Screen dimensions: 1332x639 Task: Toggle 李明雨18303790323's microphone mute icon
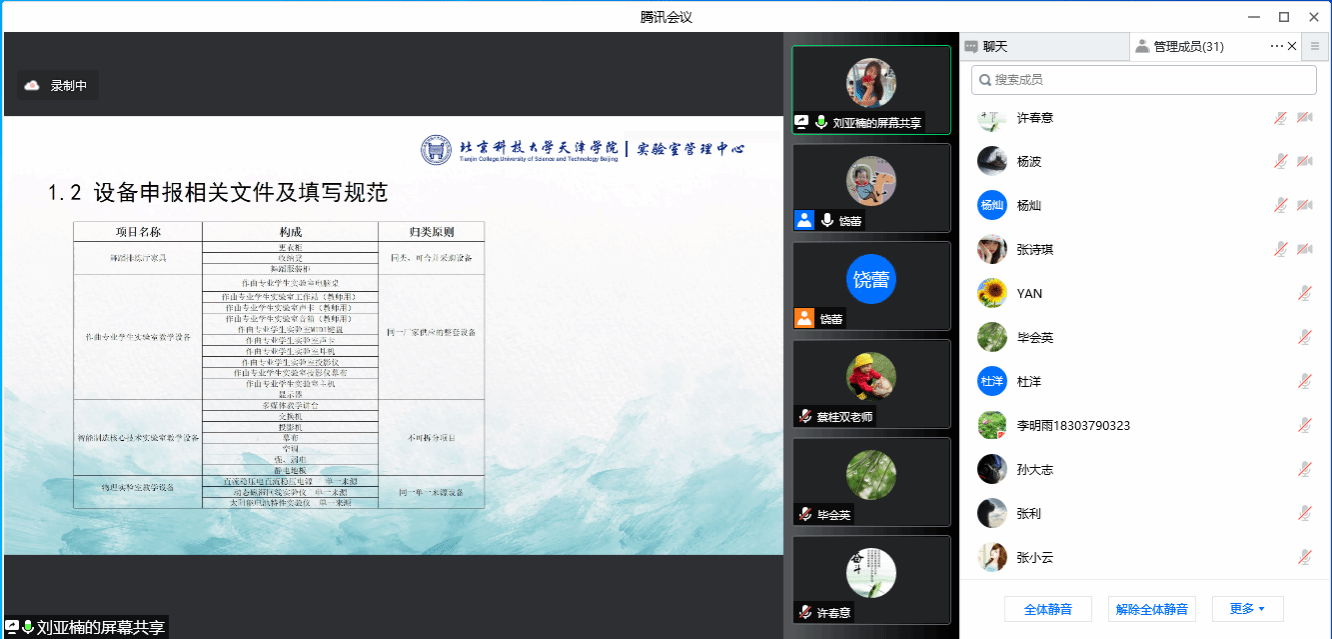pos(1304,426)
